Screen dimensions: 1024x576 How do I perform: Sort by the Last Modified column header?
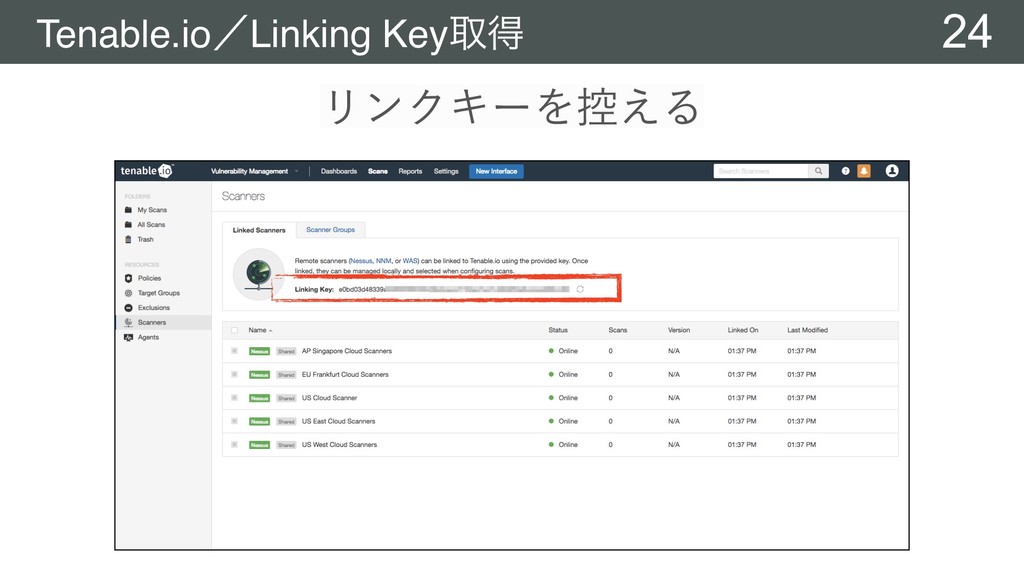pos(807,330)
